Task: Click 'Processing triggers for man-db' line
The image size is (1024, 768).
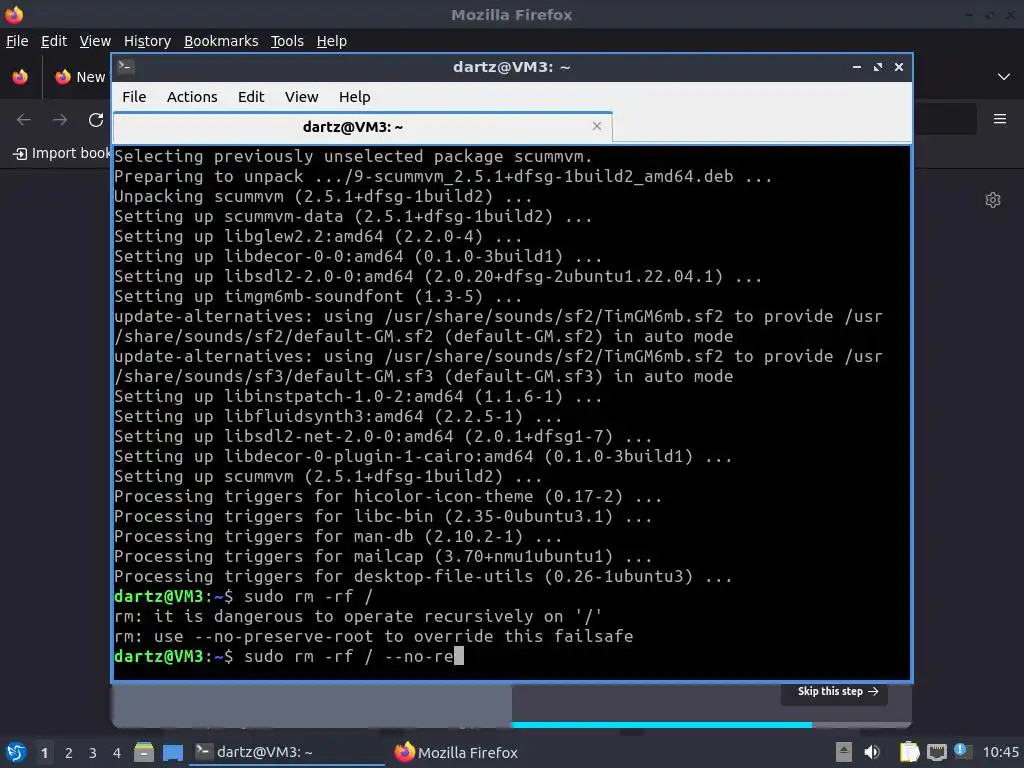Action: [338, 537]
